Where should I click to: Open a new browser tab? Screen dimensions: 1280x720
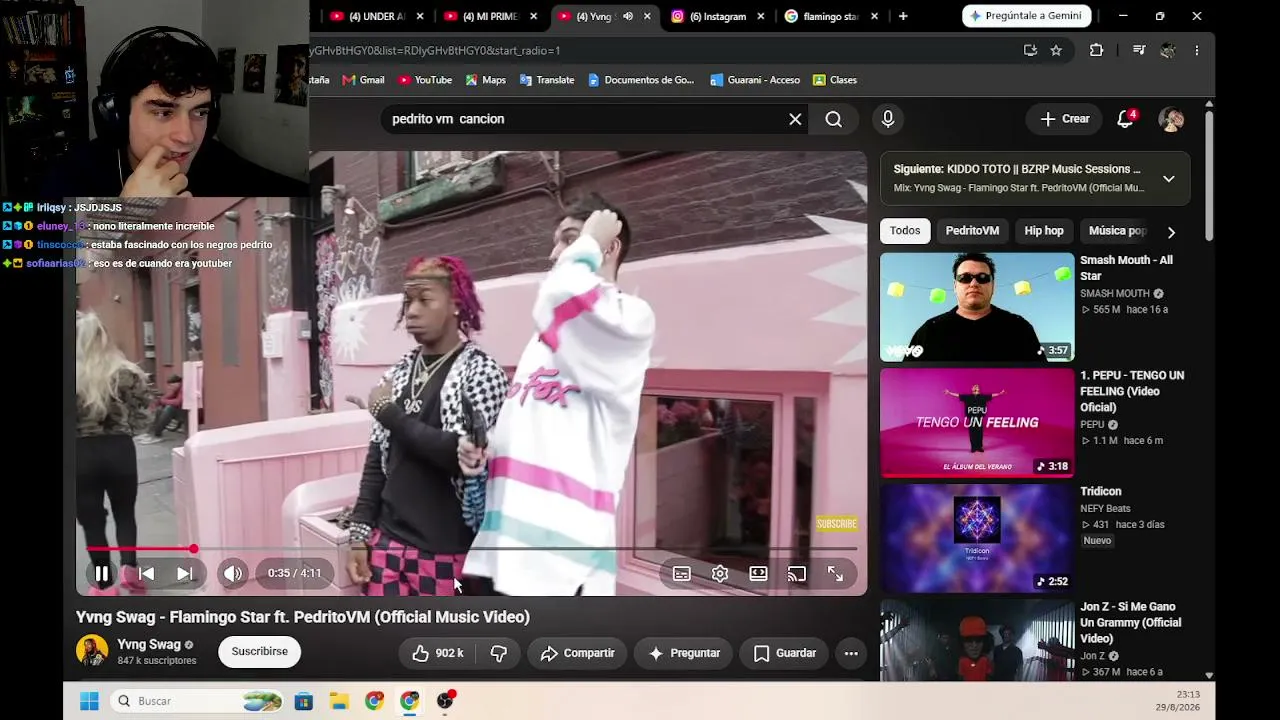tap(903, 16)
